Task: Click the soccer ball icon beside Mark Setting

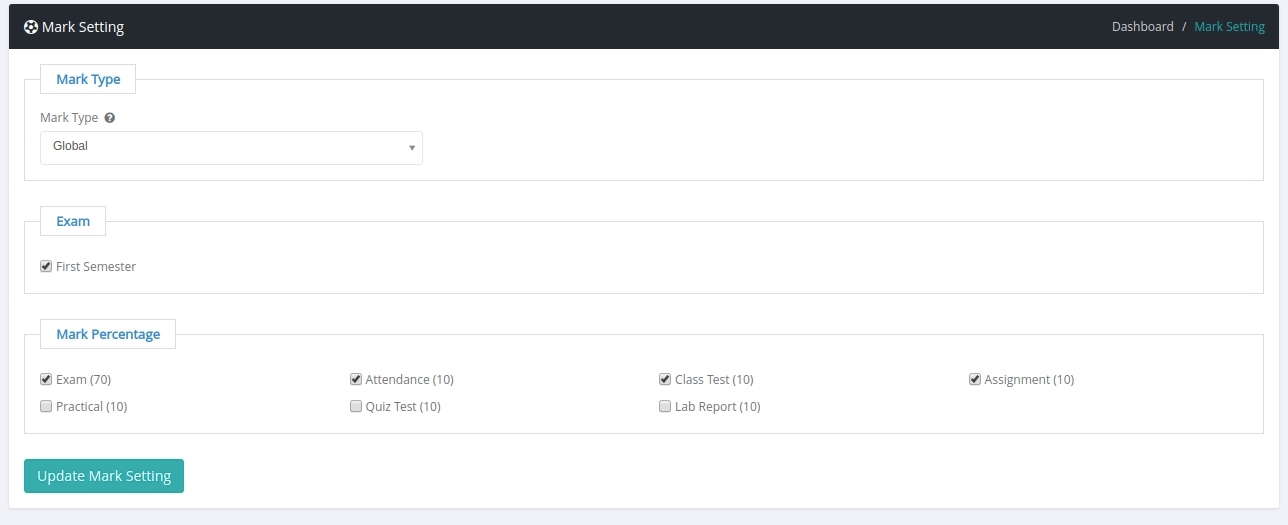Action: [31, 27]
